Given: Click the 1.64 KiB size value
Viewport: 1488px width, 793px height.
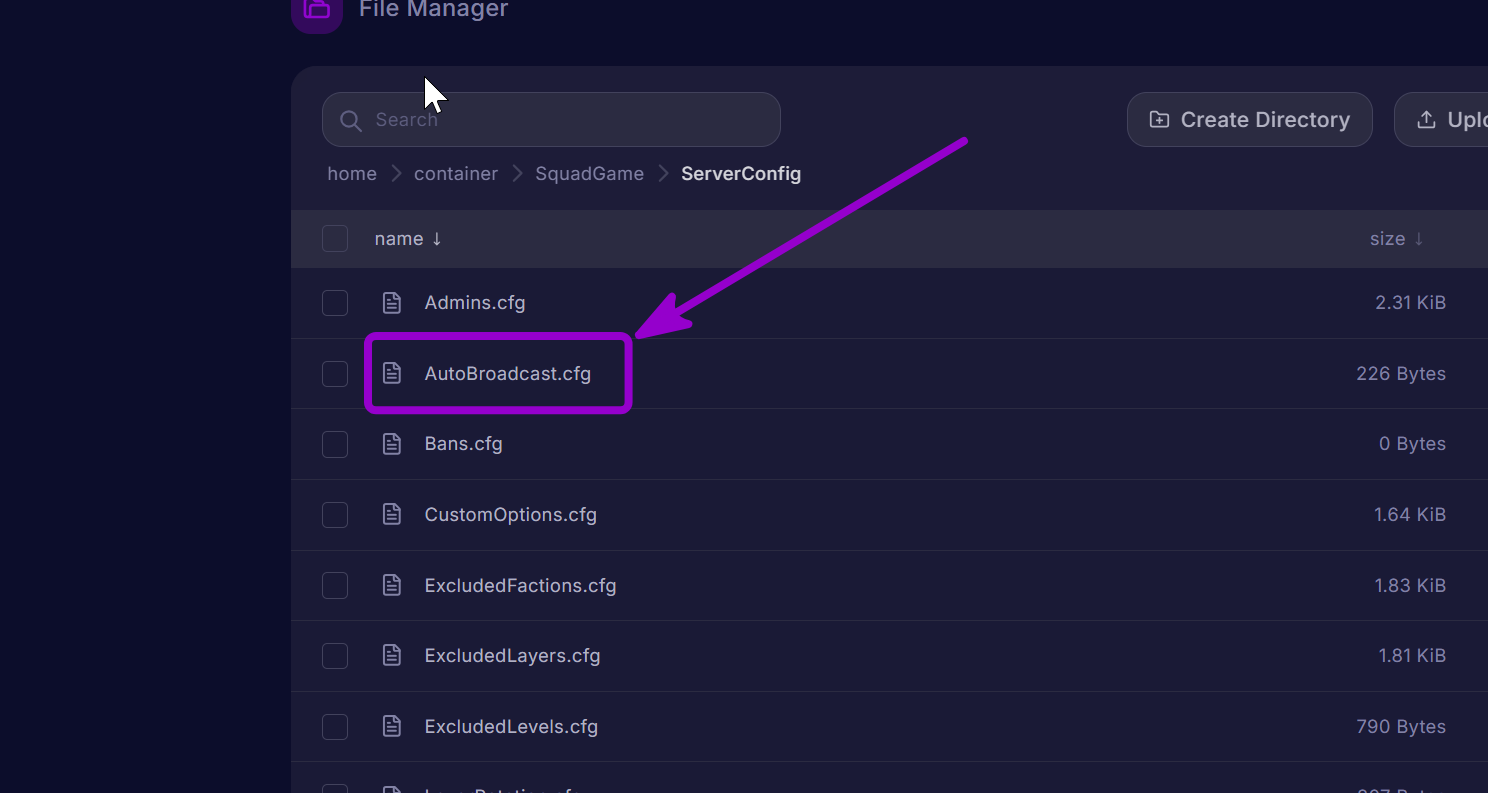Looking at the screenshot, I should 1410,515.
